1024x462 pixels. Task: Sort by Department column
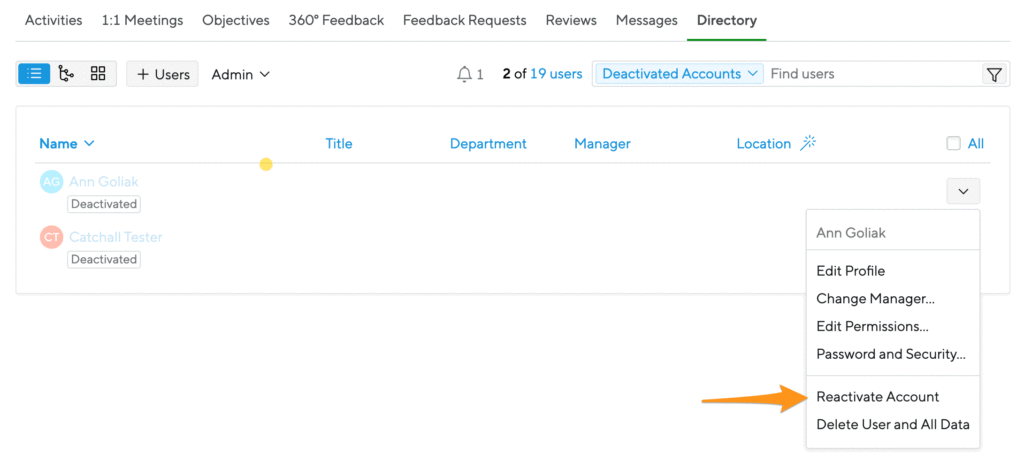click(488, 144)
